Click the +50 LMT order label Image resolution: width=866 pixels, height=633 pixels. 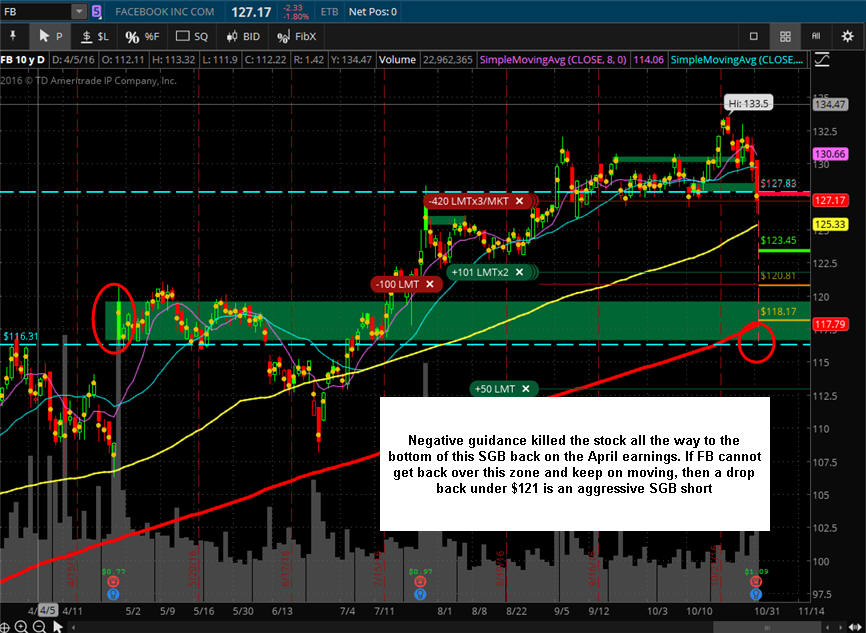click(x=494, y=389)
